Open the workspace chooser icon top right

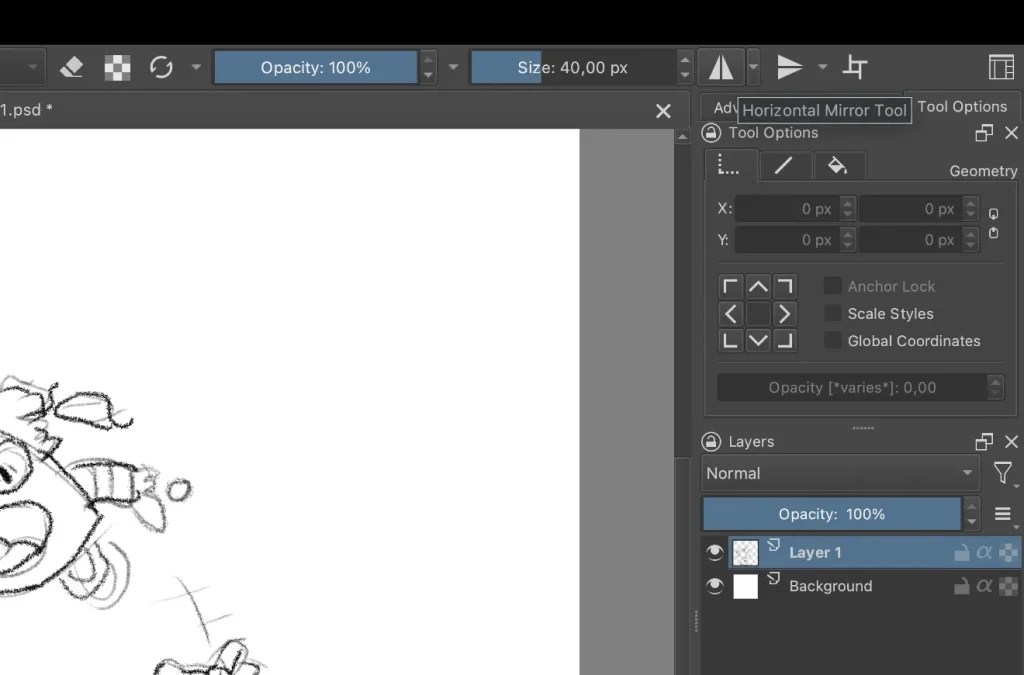tap(1001, 66)
